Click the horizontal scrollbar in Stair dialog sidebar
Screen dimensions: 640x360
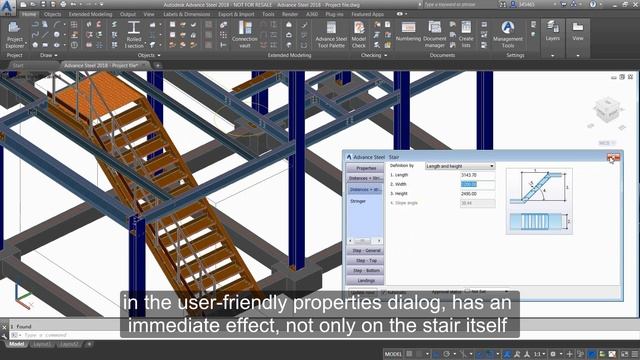click(x=364, y=241)
